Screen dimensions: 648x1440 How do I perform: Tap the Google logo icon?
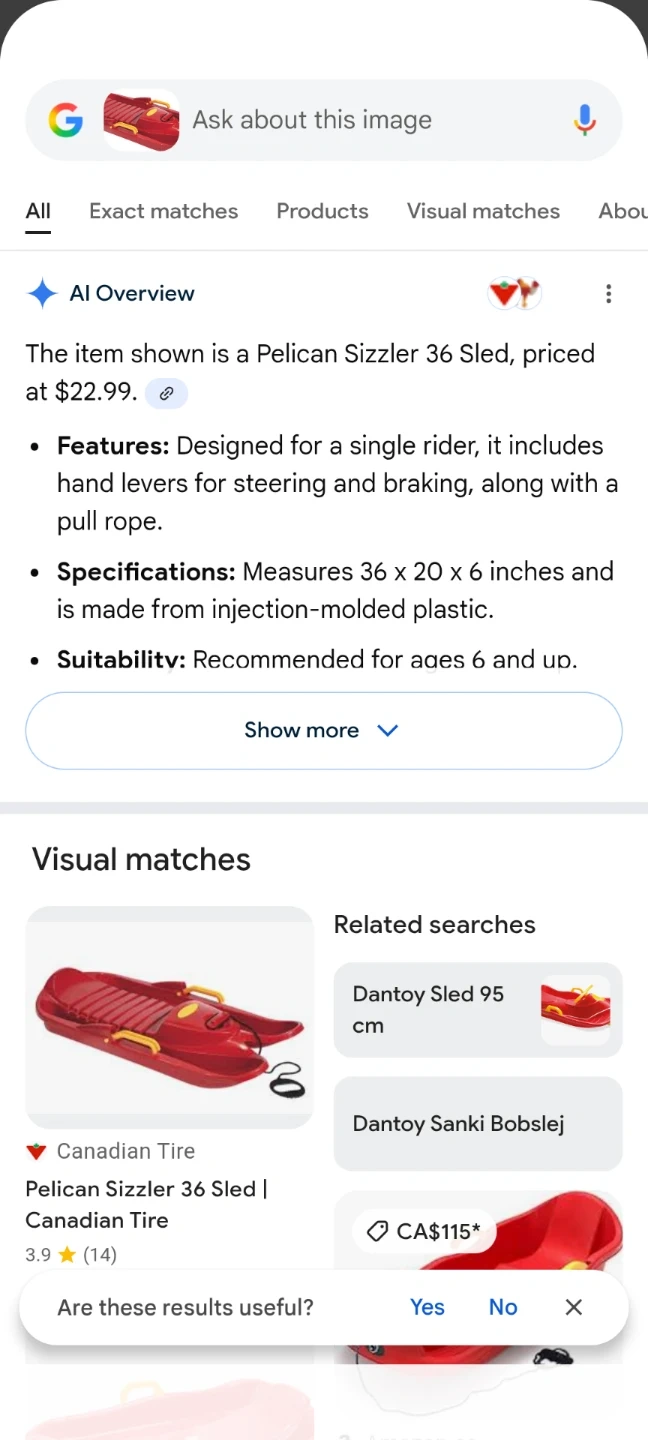click(66, 121)
